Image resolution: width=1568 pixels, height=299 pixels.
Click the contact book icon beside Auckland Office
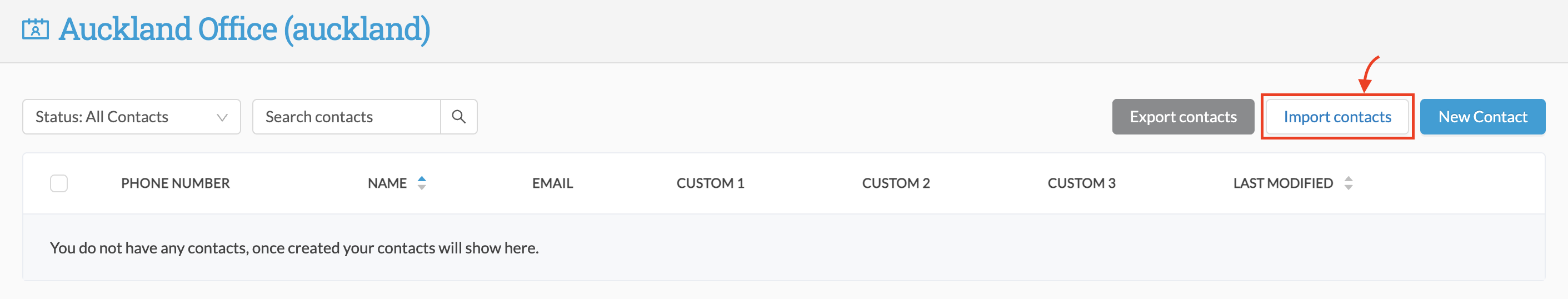click(x=36, y=29)
